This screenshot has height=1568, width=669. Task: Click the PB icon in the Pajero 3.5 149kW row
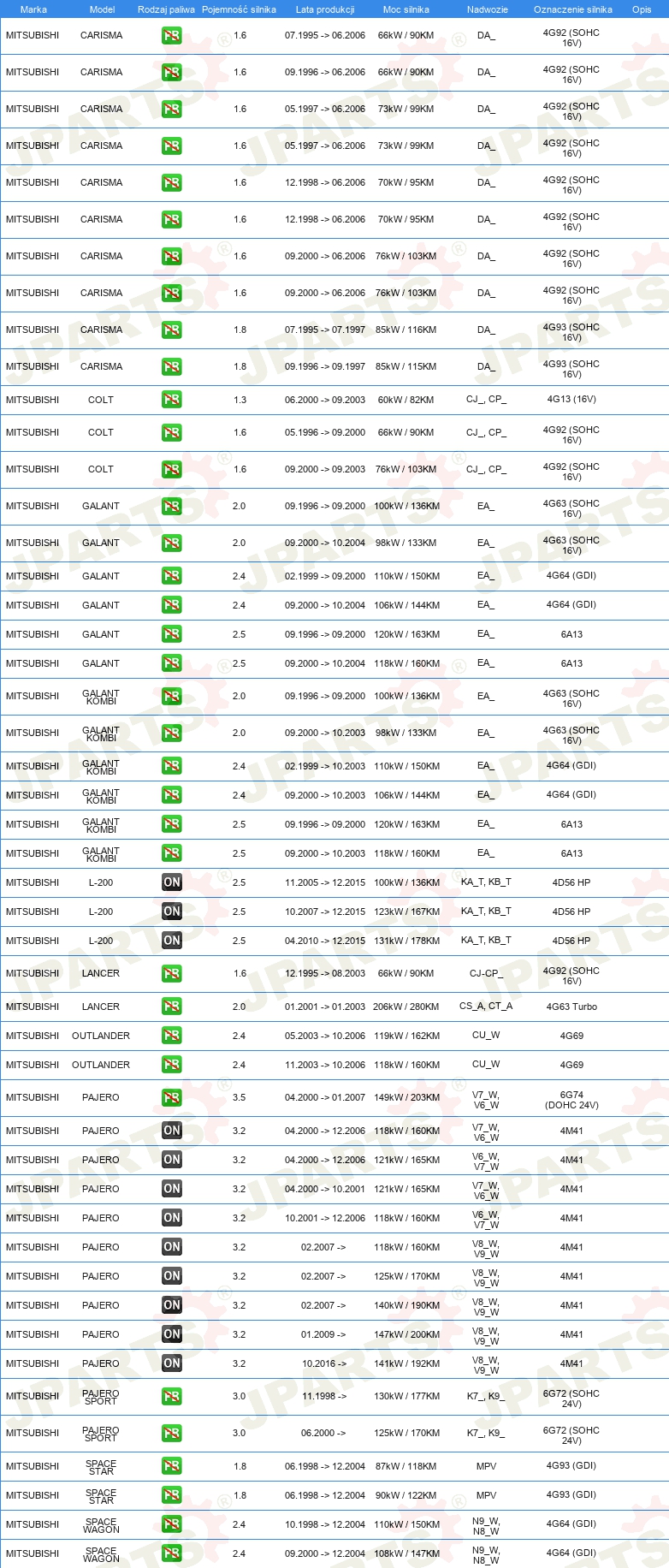coord(172,1098)
